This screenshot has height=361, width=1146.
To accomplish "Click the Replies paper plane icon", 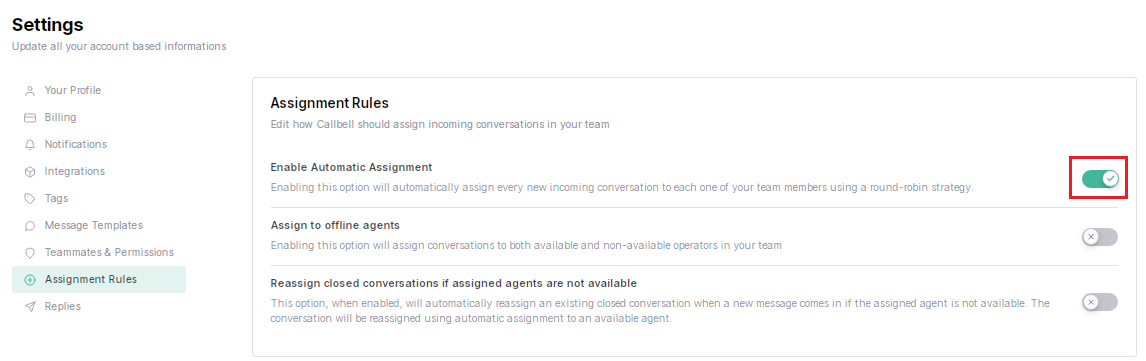I will click(30, 307).
